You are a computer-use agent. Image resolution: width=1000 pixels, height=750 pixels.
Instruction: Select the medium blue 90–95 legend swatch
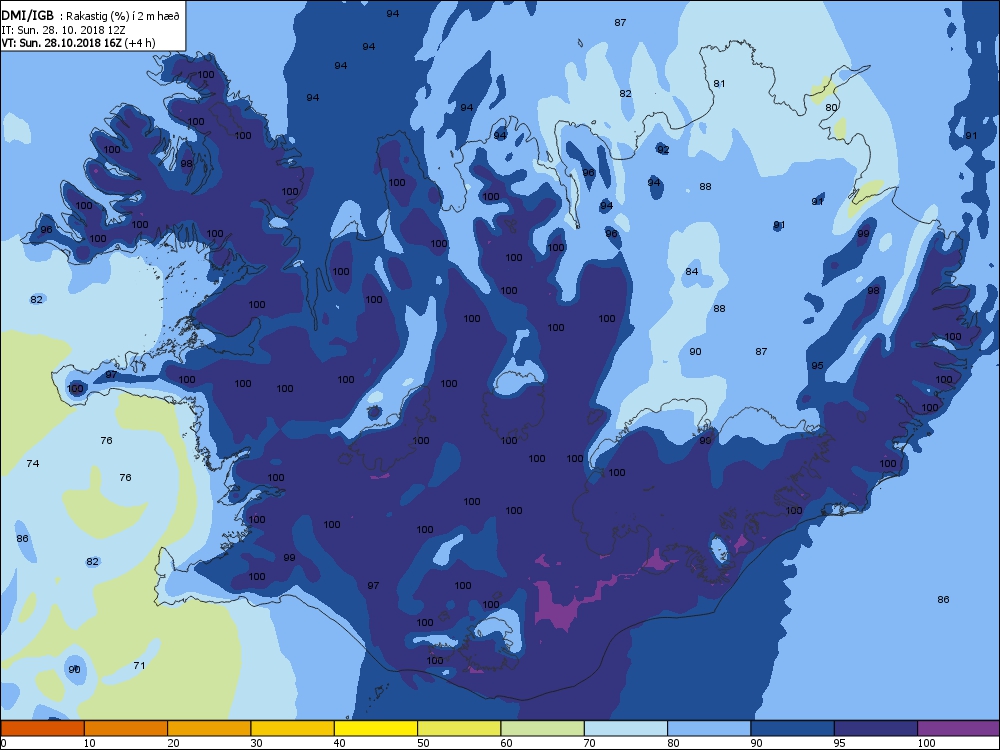coord(793,728)
